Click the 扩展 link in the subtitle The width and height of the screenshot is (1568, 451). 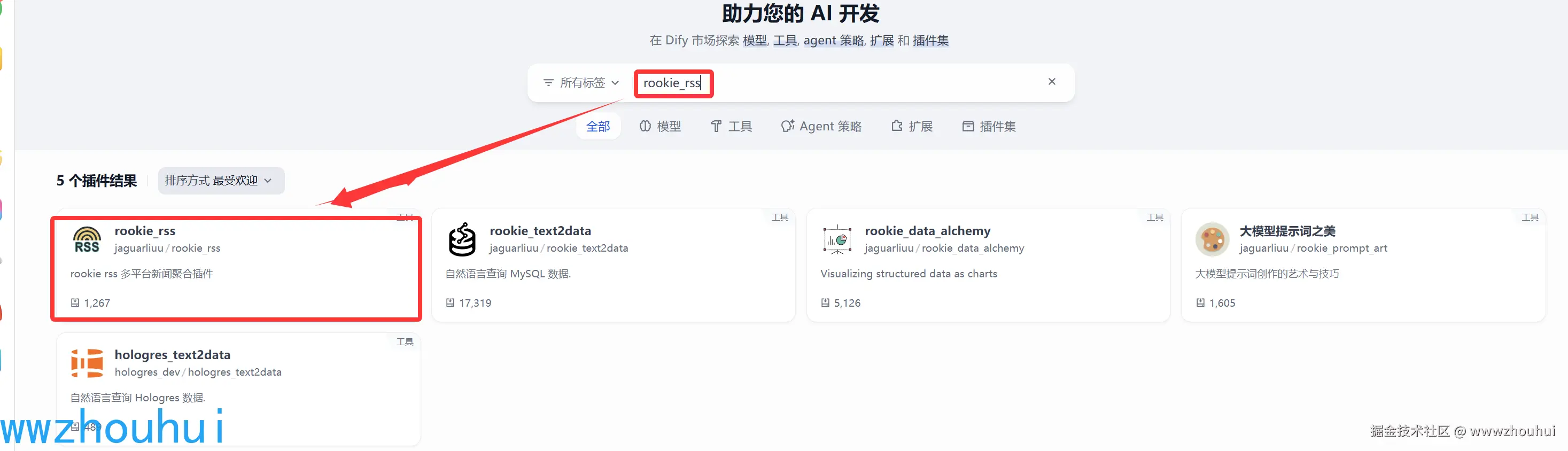[x=882, y=40]
